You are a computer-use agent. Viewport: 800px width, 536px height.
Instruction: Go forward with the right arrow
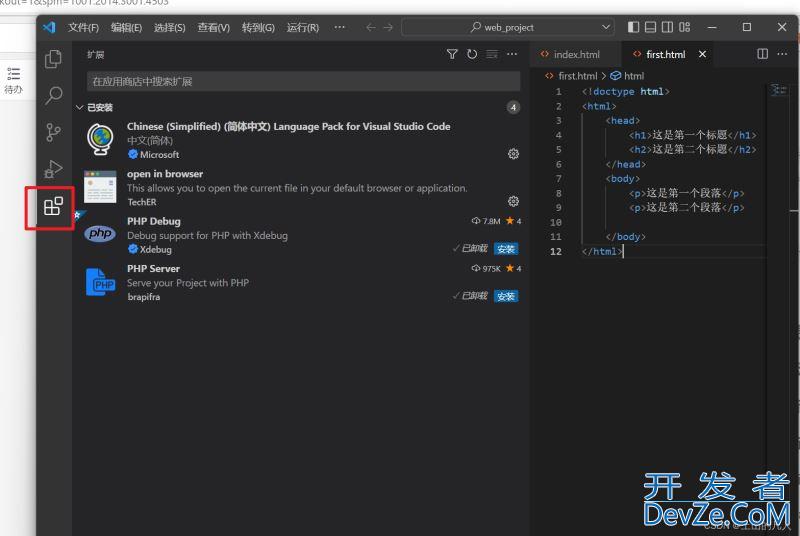tap(388, 27)
